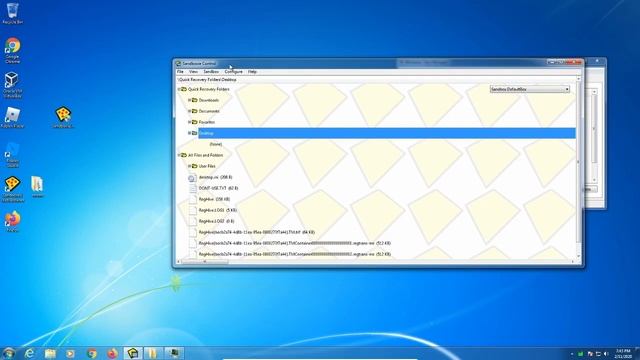This screenshot has width=640, height=360.
Task: Open the Sandbox menu
Action: click(211, 71)
